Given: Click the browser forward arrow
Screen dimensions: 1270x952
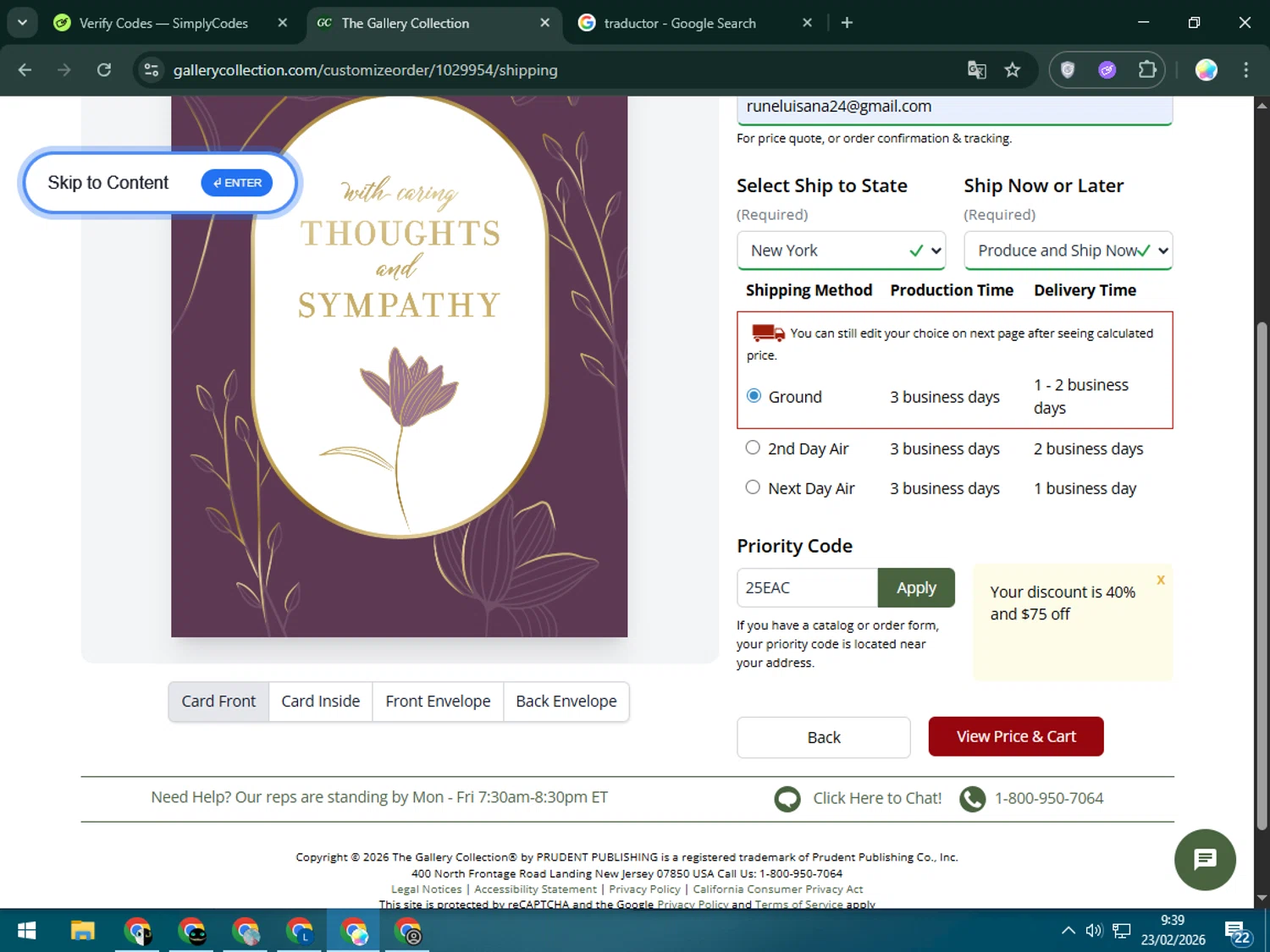Looking at the screenshot, I should pos(64,70).
